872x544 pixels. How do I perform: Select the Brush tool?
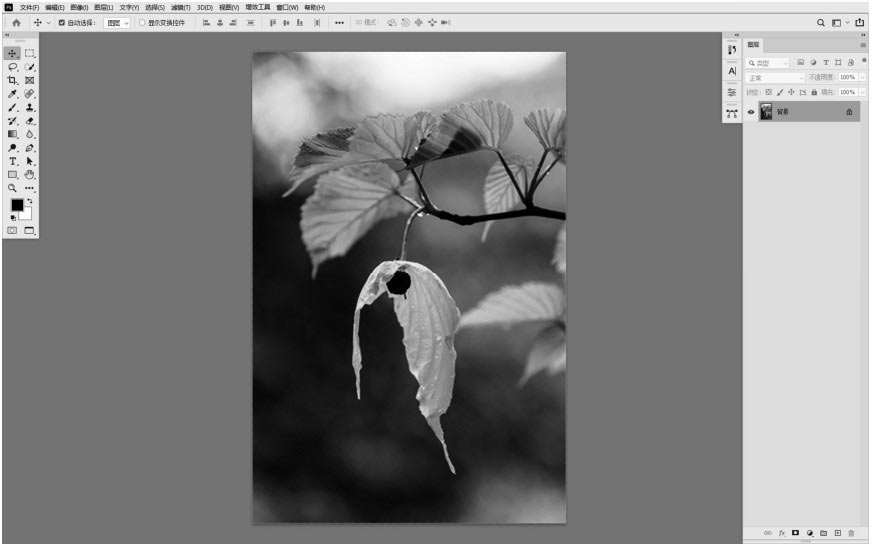click(x=12, y=107)
